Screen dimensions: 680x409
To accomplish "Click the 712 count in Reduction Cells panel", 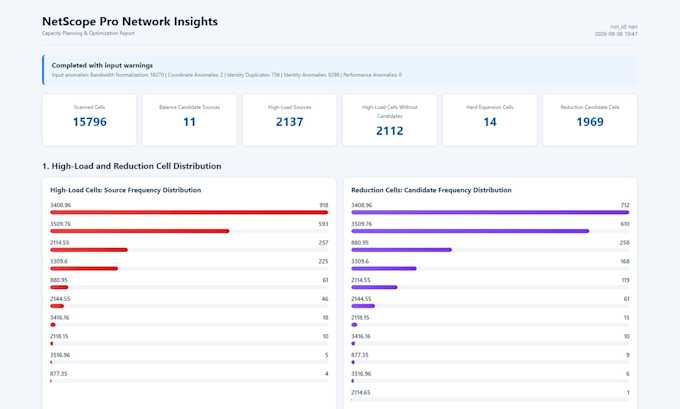I will 625,205.
